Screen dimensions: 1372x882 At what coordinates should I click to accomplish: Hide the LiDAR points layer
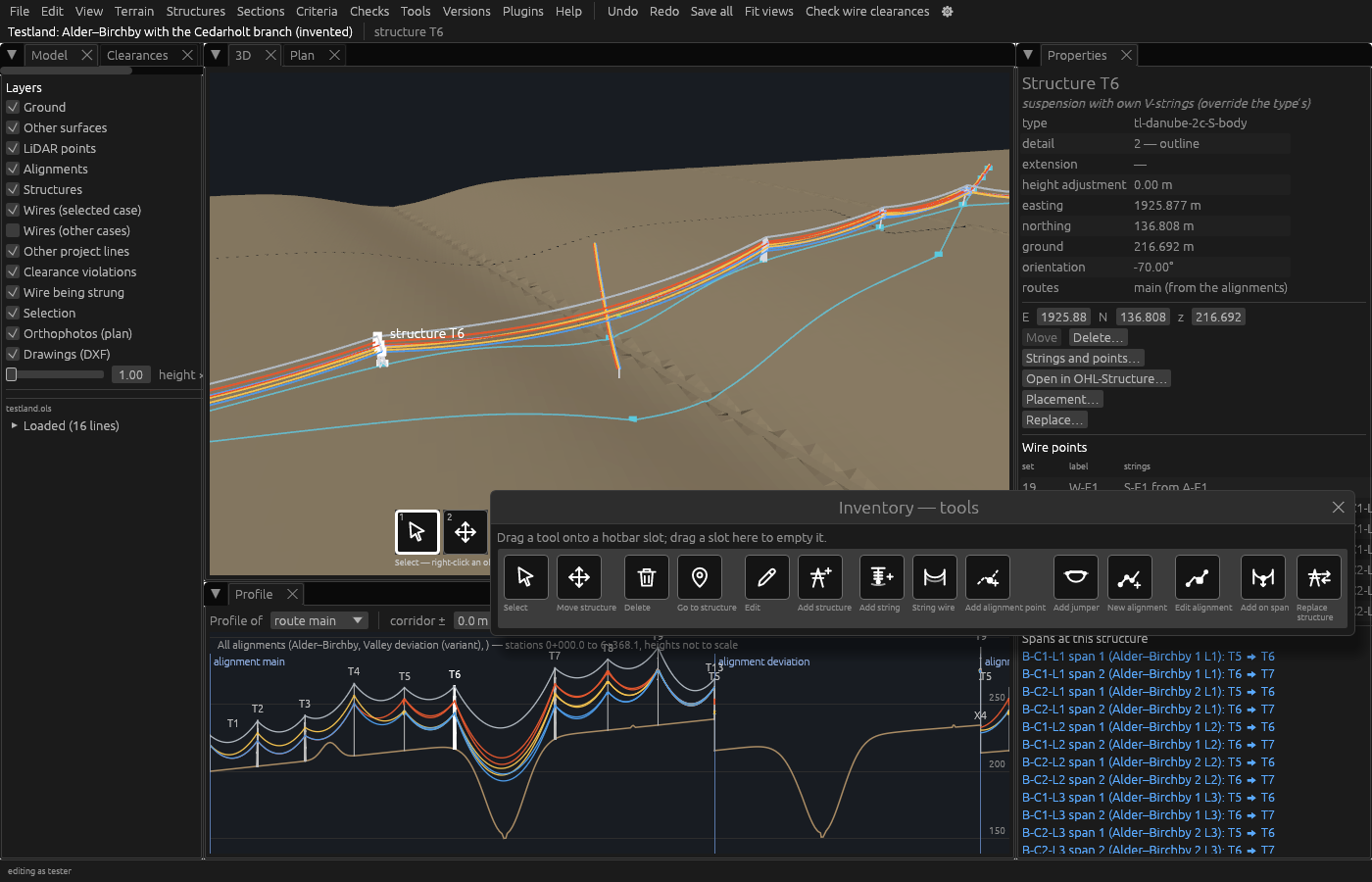13,148
